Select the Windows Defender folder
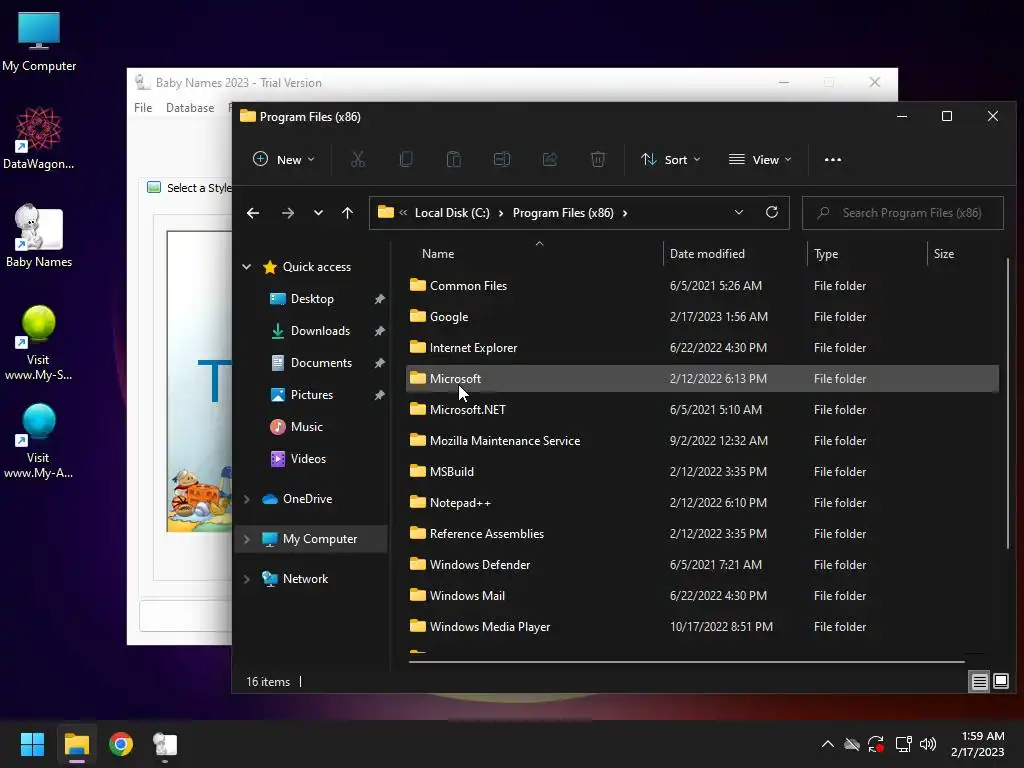 click(702, 565)
